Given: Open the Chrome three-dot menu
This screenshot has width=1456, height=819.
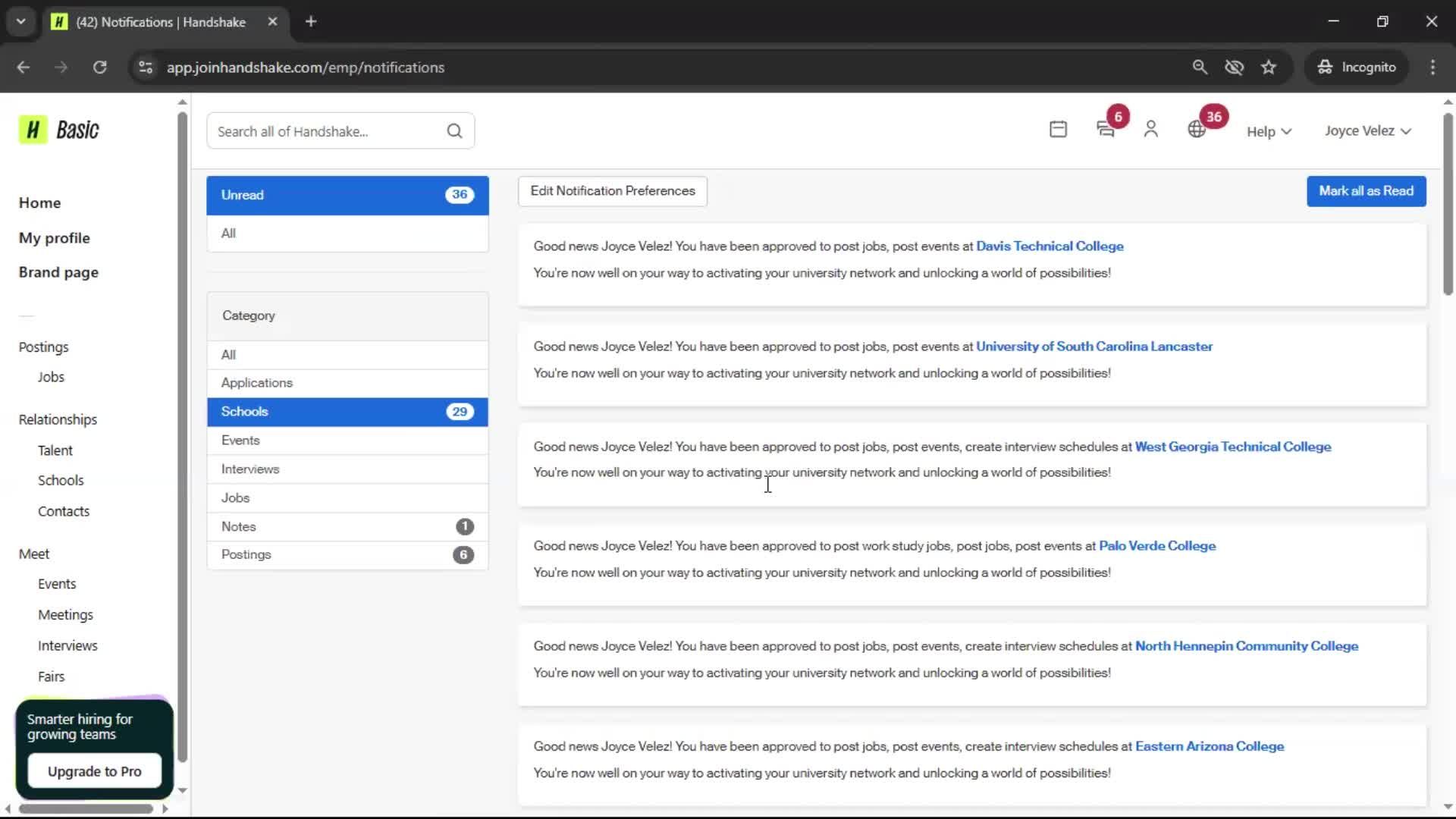Looking at the screenshot, I should pos(1432,67).
